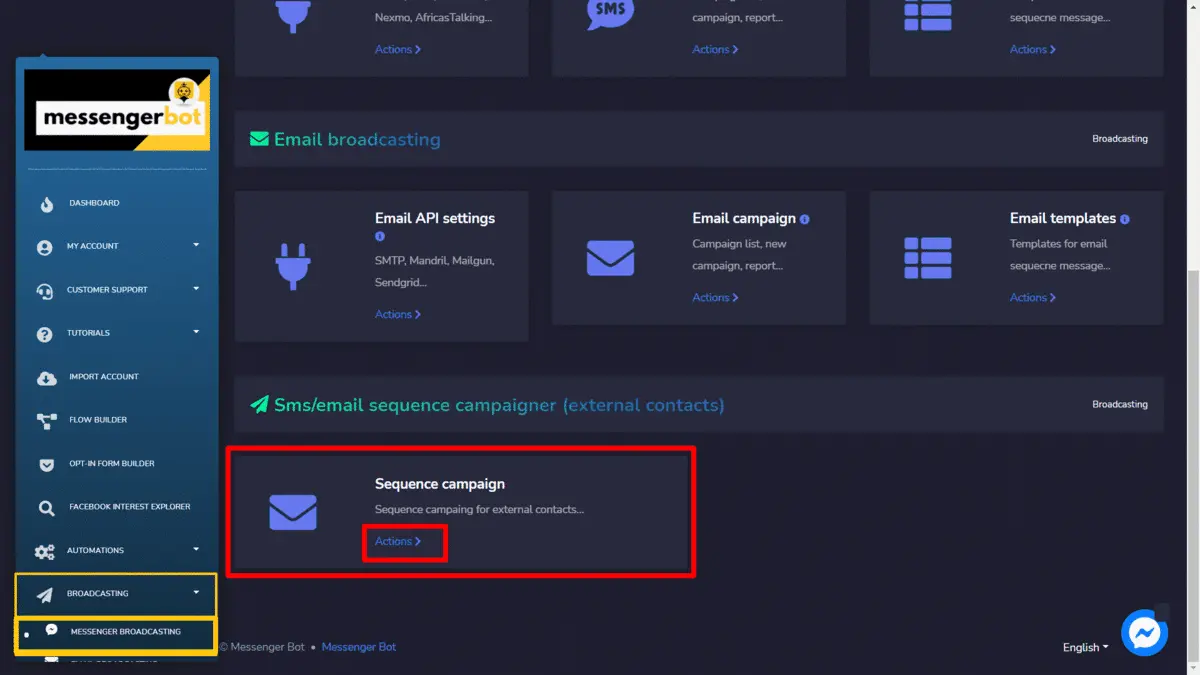
Task: Open the English language dropdown
Action: point(1085,648)
